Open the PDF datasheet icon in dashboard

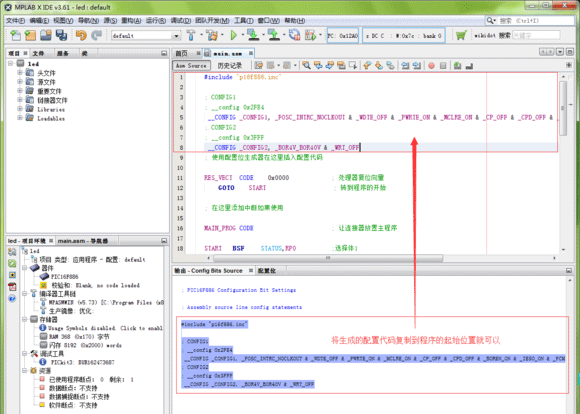coord(12,286)
